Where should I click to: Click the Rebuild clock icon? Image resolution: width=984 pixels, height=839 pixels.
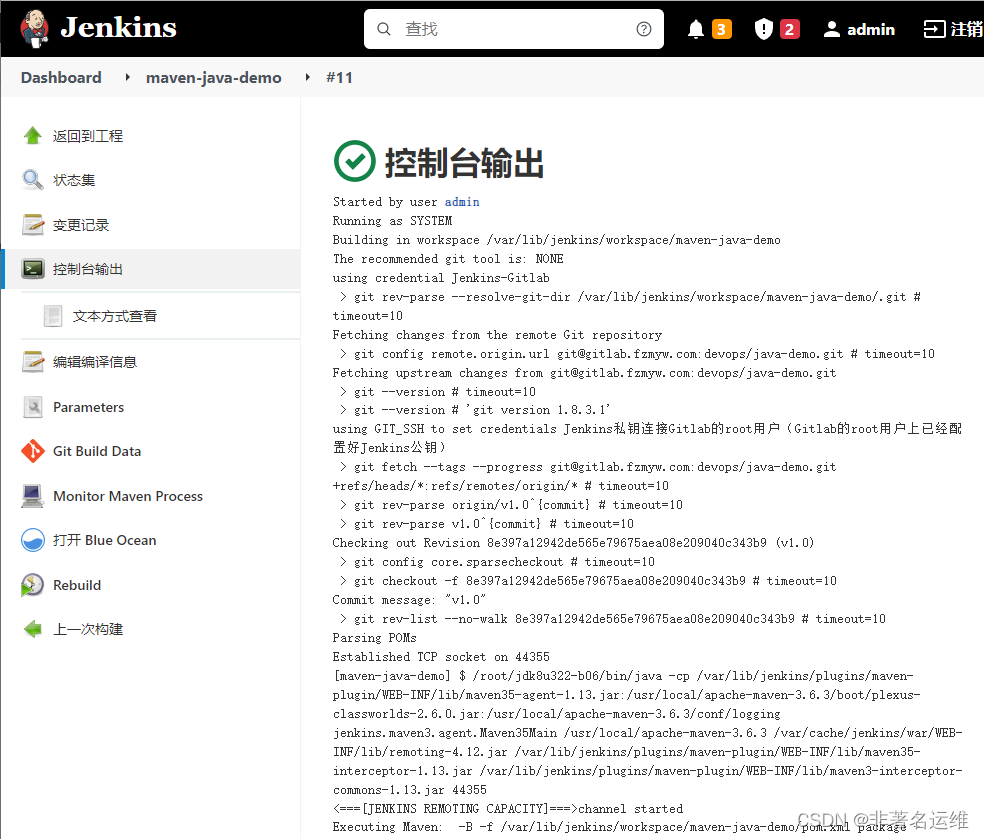click(x=32, y=585)
